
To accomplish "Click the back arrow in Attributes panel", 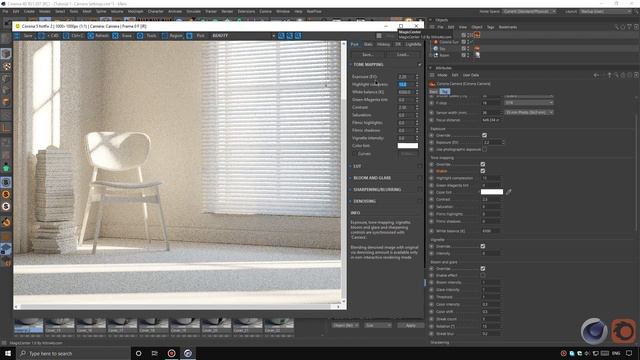I will pyautogui.click(x=596, y=75).
